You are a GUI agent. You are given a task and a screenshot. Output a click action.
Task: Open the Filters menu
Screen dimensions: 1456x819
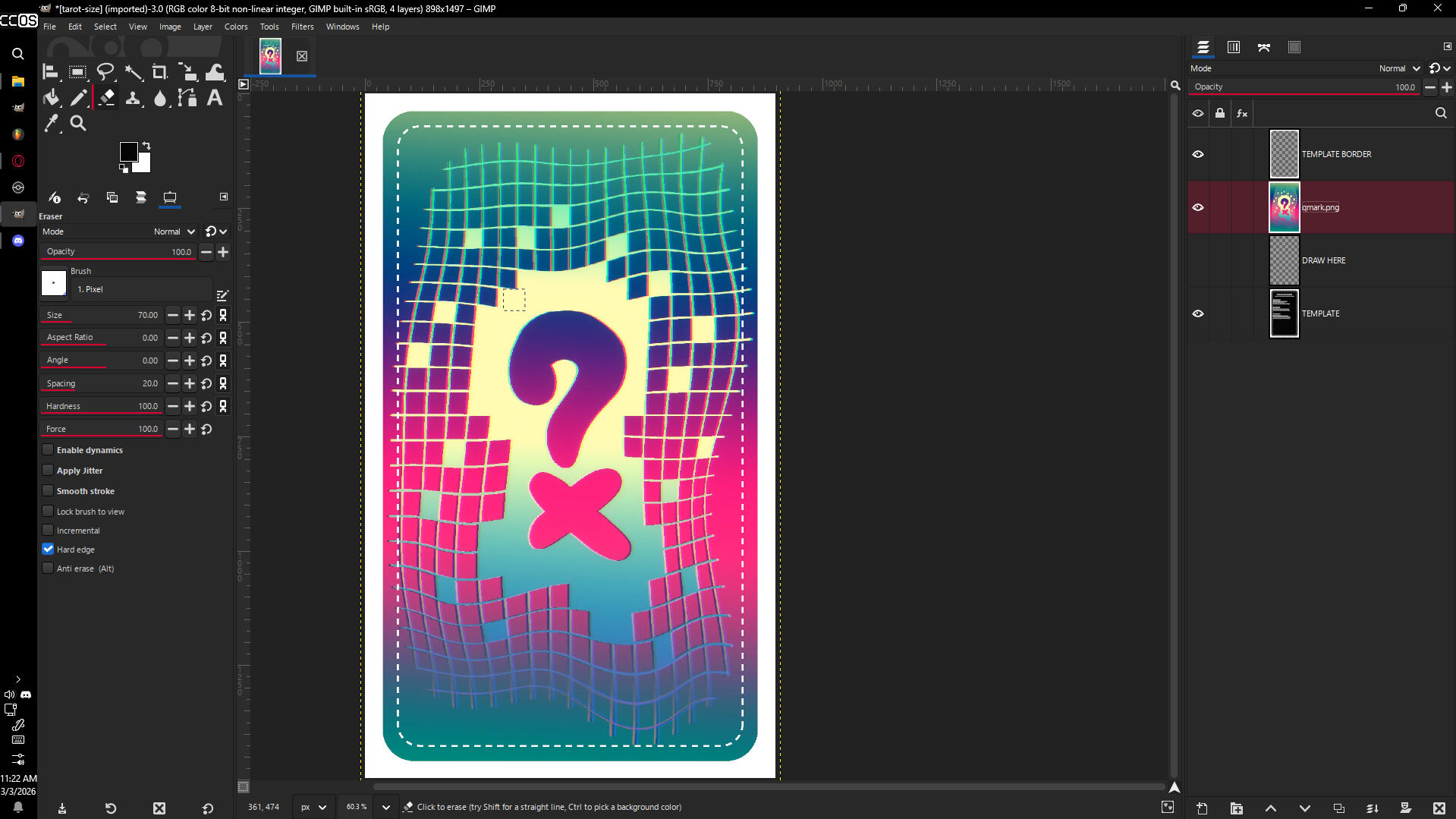(302, 27)
